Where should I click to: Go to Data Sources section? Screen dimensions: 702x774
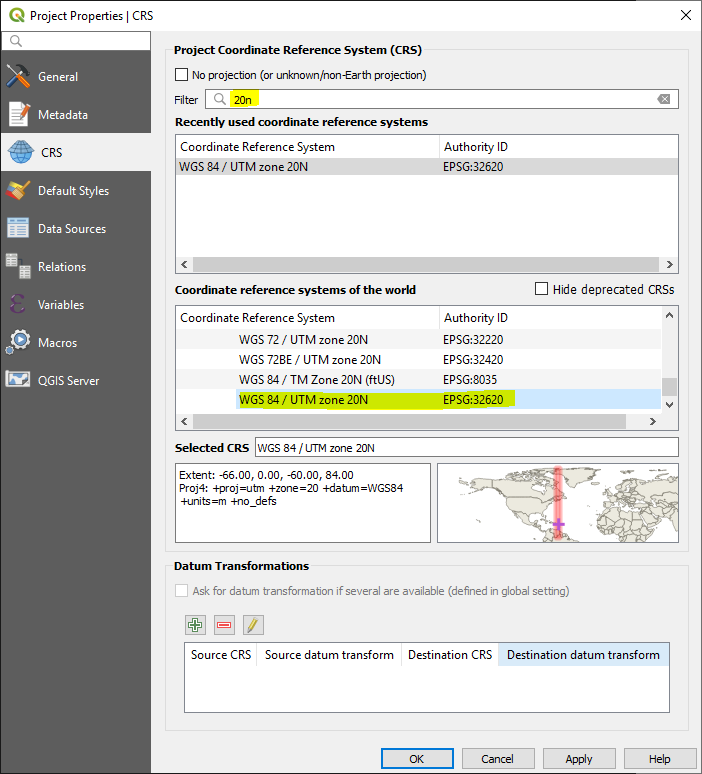point(71,229)
